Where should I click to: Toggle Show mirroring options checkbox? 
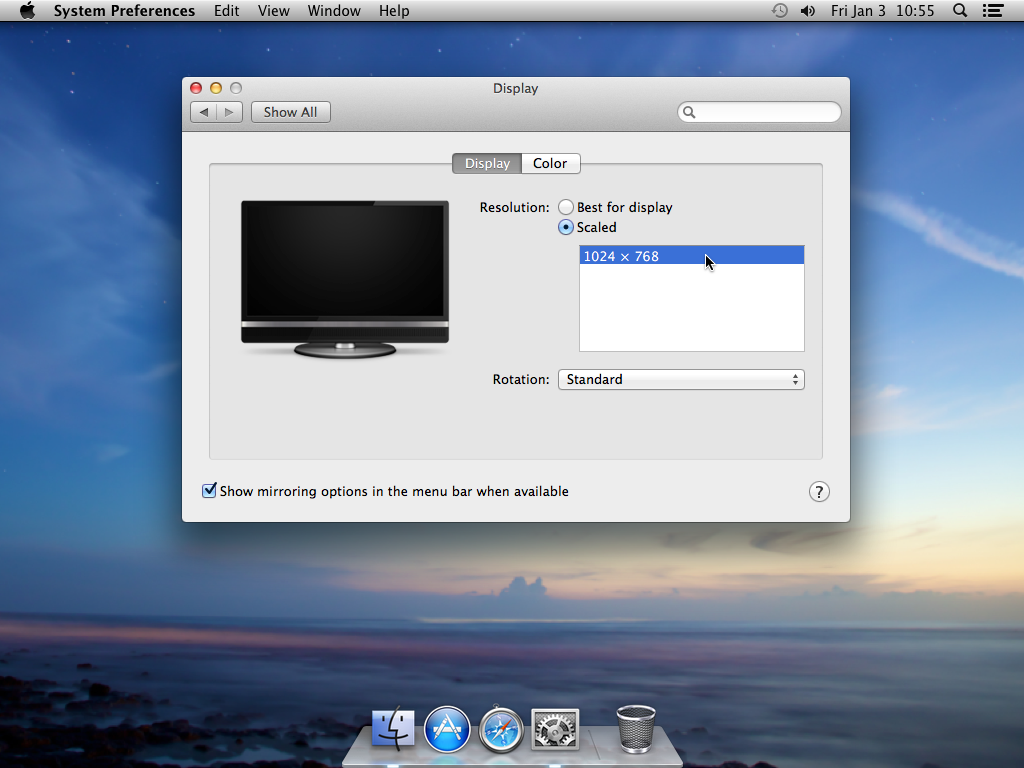point(209,491)
